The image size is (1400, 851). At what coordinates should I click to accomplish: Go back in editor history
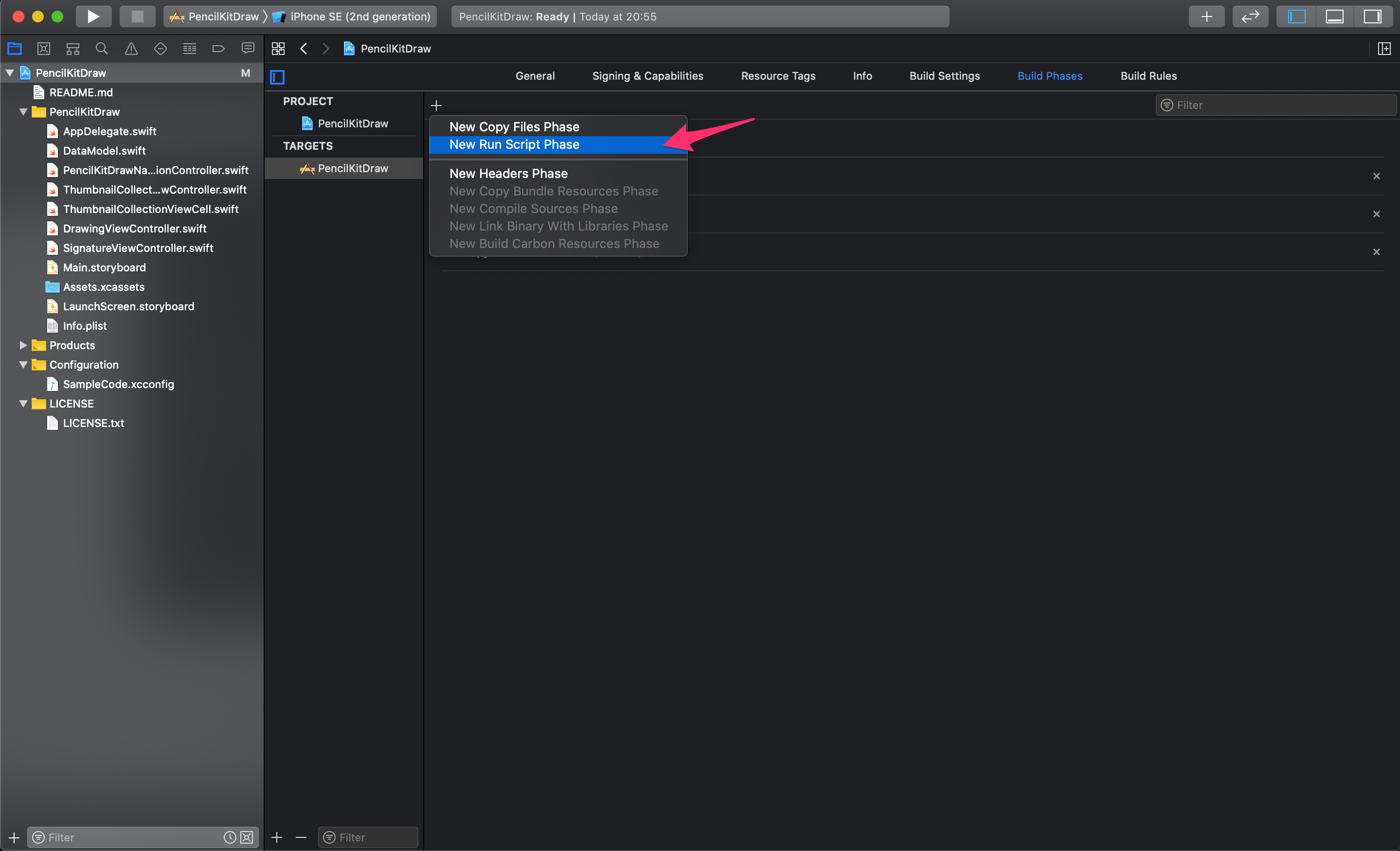tap(304, 49)
